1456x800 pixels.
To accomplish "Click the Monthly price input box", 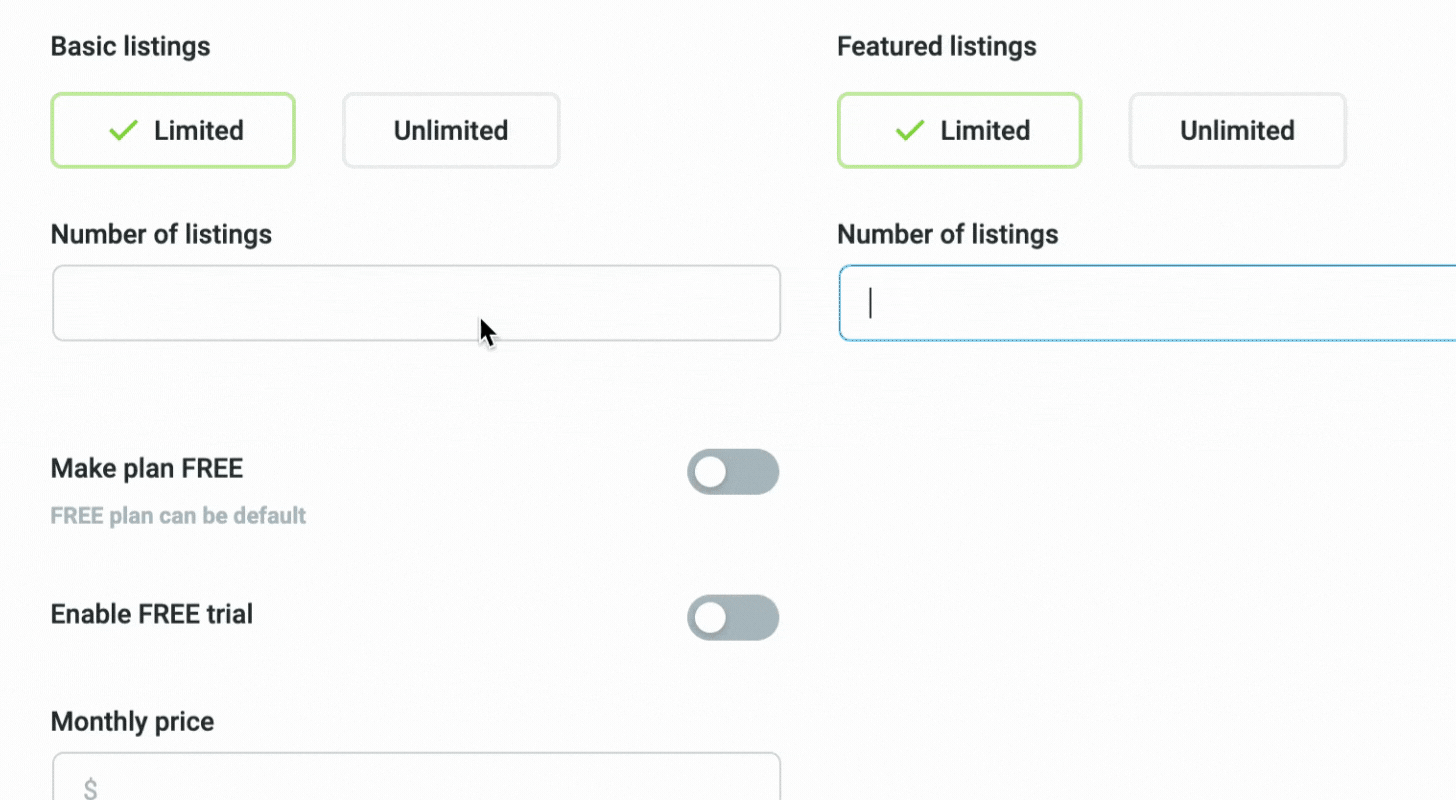I will 416,780.
